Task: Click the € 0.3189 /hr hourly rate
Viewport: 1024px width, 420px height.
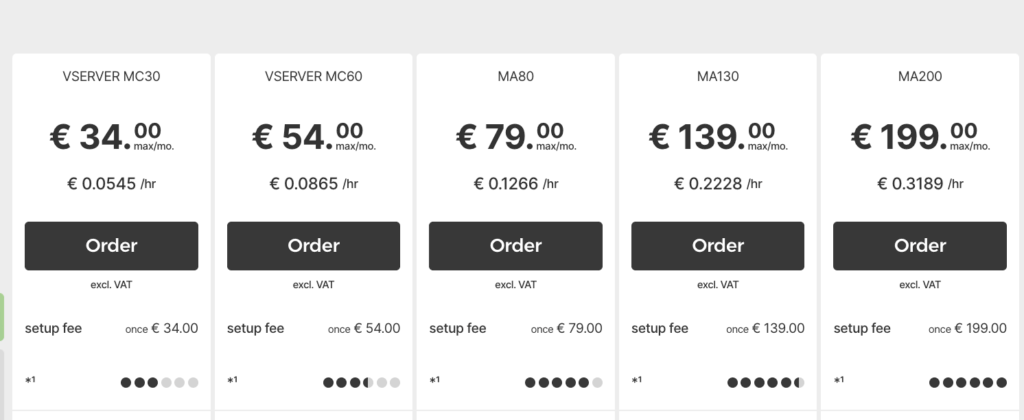Action: click(920, 184)
